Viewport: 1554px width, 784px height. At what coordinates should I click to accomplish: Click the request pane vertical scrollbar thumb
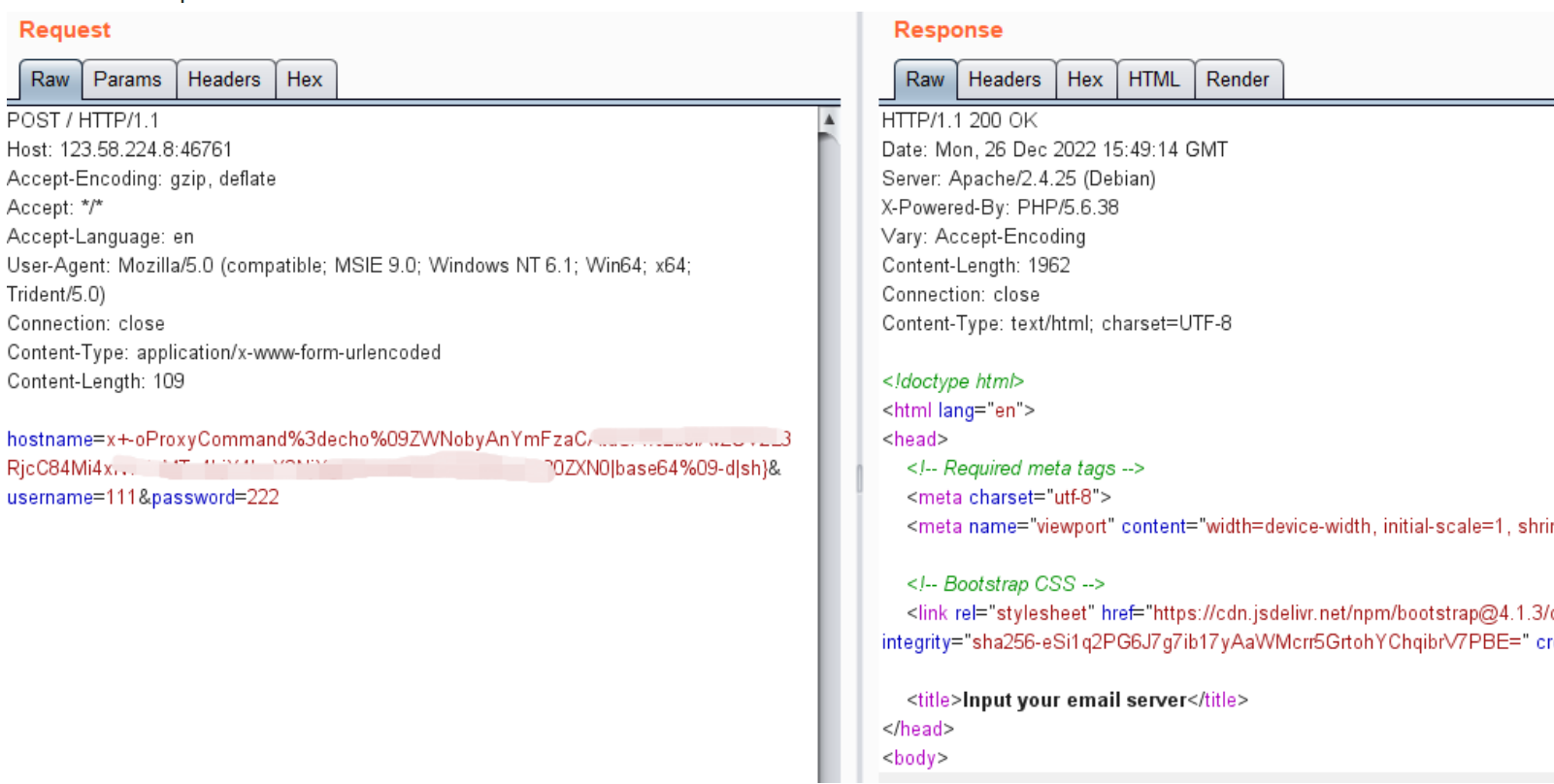coord(829,456)
